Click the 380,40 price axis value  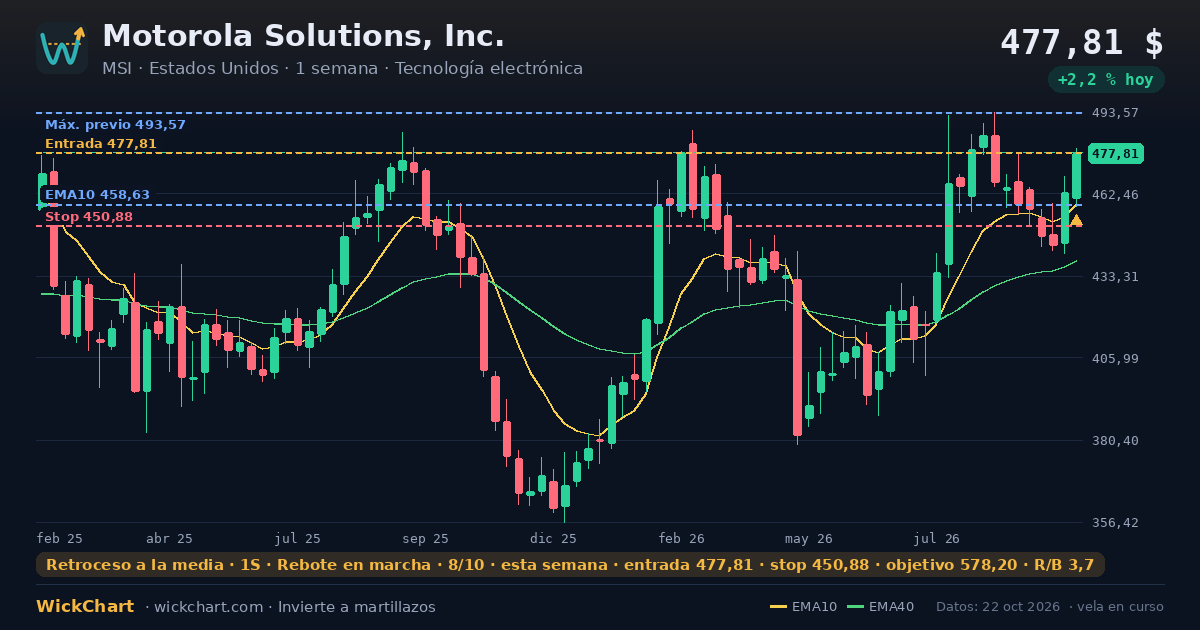pyautogui.click(x=1116, y=440)
